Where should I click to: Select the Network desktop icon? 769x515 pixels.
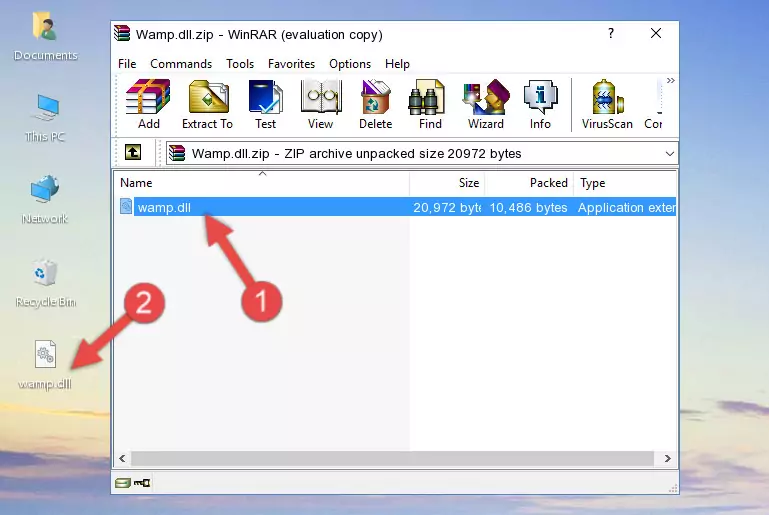tap(45, 200)
